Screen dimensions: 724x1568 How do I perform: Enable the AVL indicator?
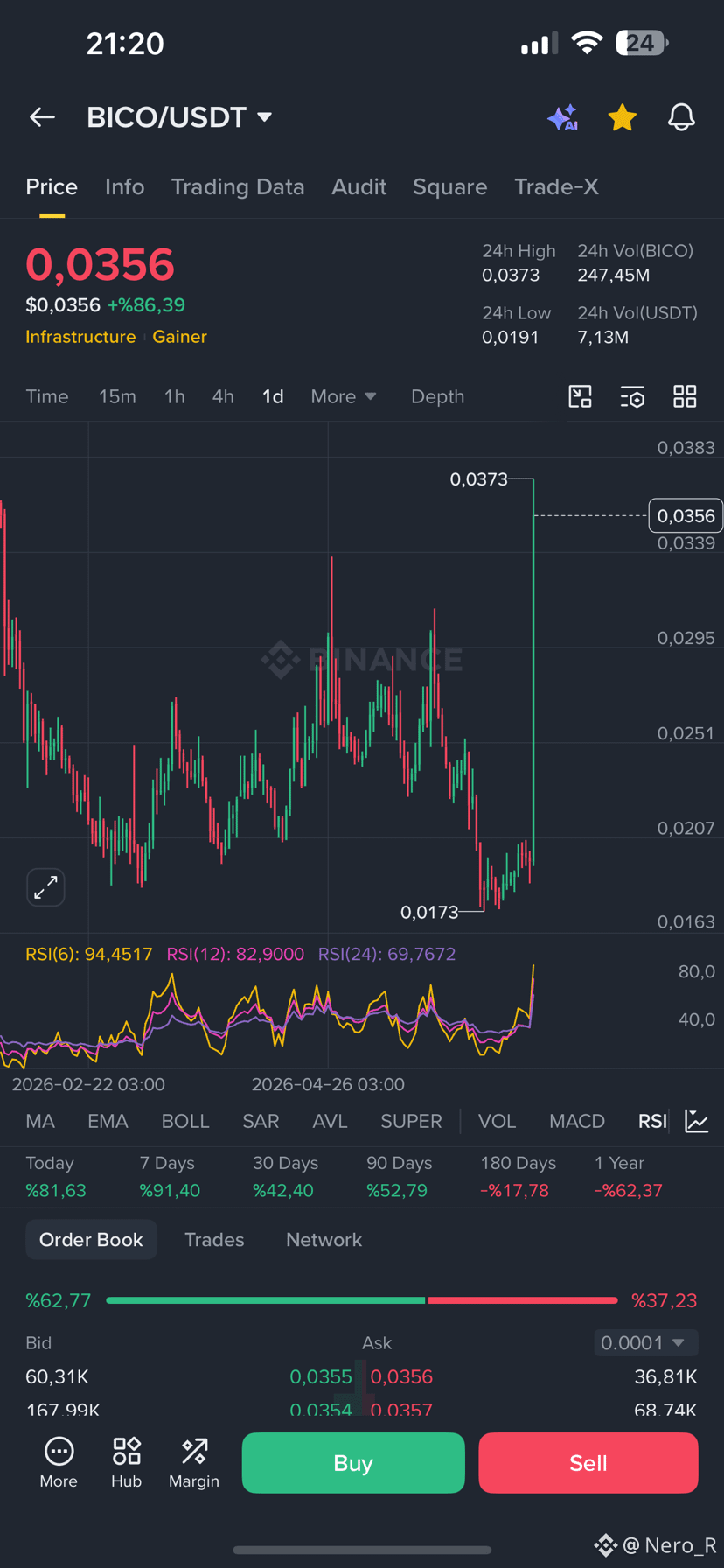[x=330, y=1121]
